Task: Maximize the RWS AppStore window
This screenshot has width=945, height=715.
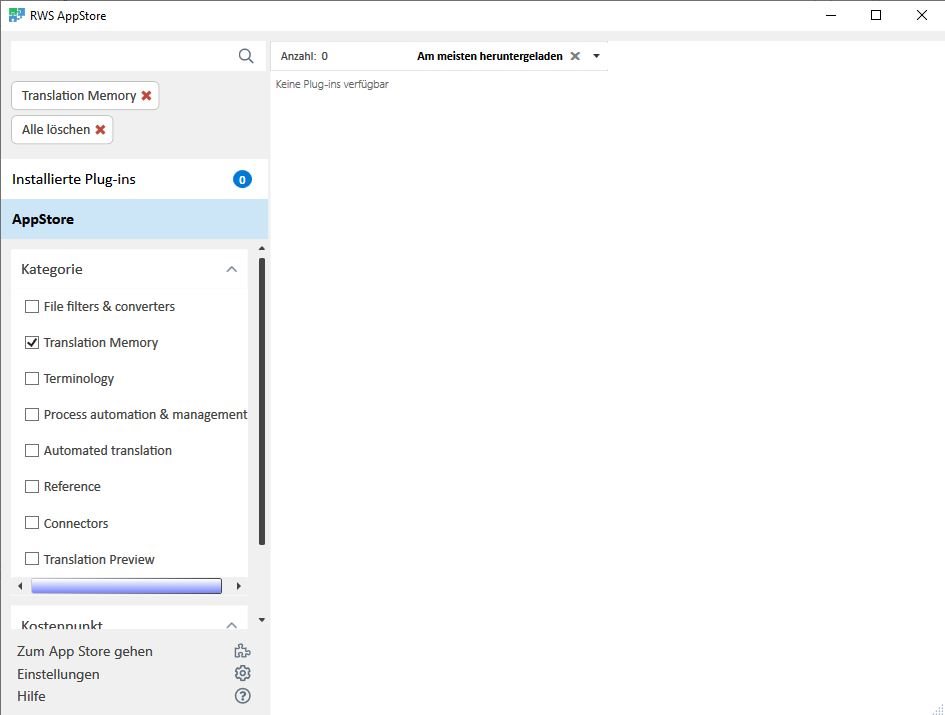Action: pyautogui.click(x=876, y=15)
